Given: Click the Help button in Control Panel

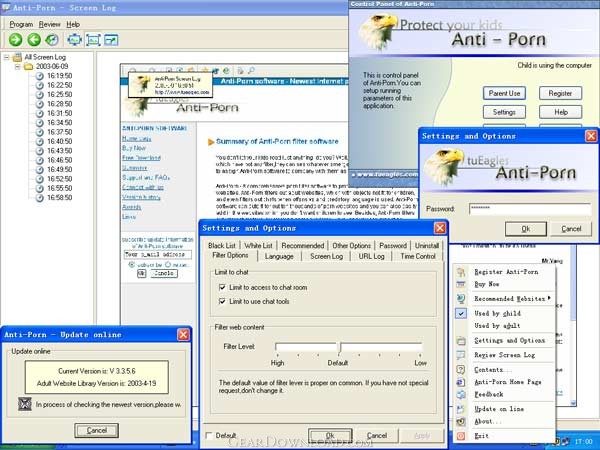Looking at the screenshot, I should [560, 112].
